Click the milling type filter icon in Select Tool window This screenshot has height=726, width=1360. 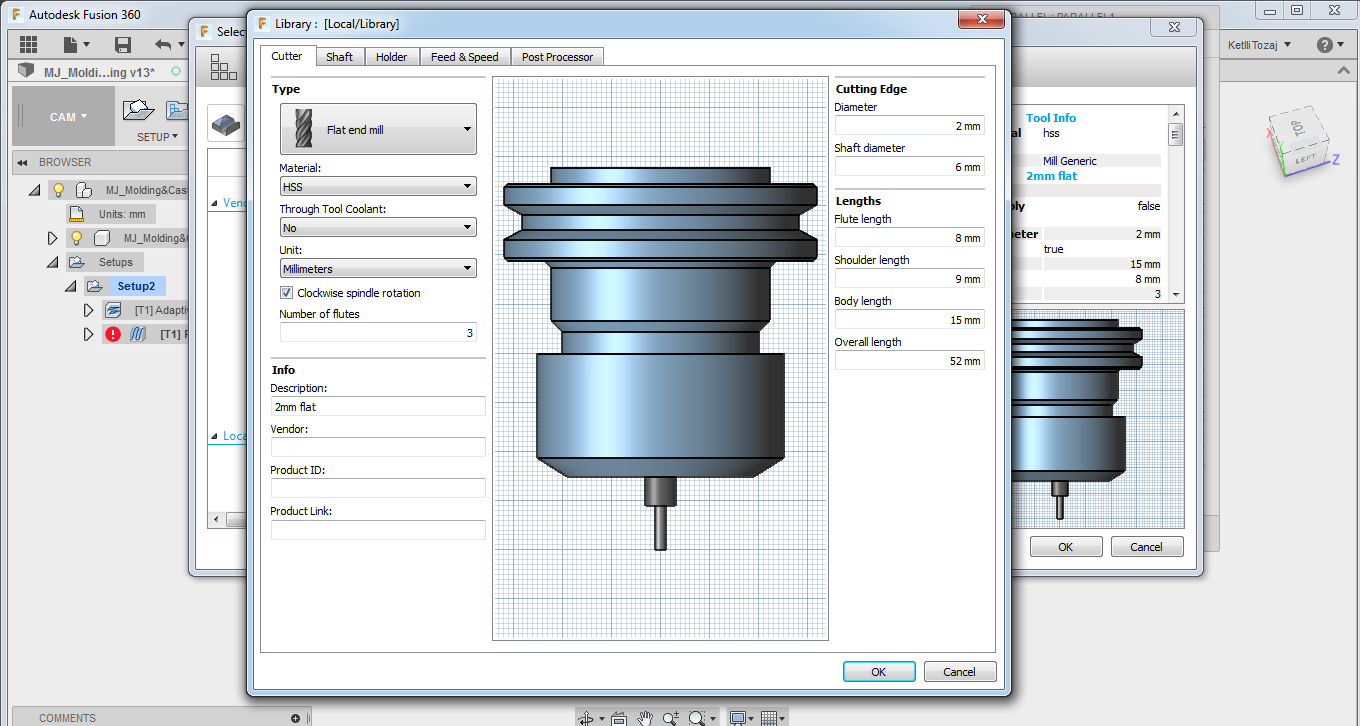click(226, 124)
